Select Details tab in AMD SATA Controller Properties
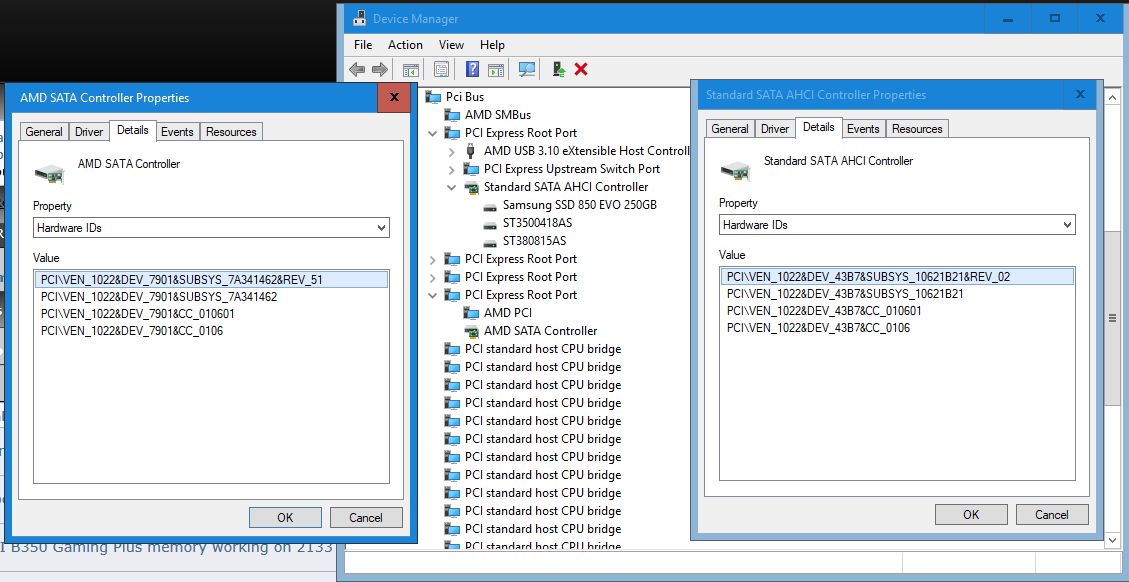Viewport: 1129px width, 582px height. click(x=132, y=130)
